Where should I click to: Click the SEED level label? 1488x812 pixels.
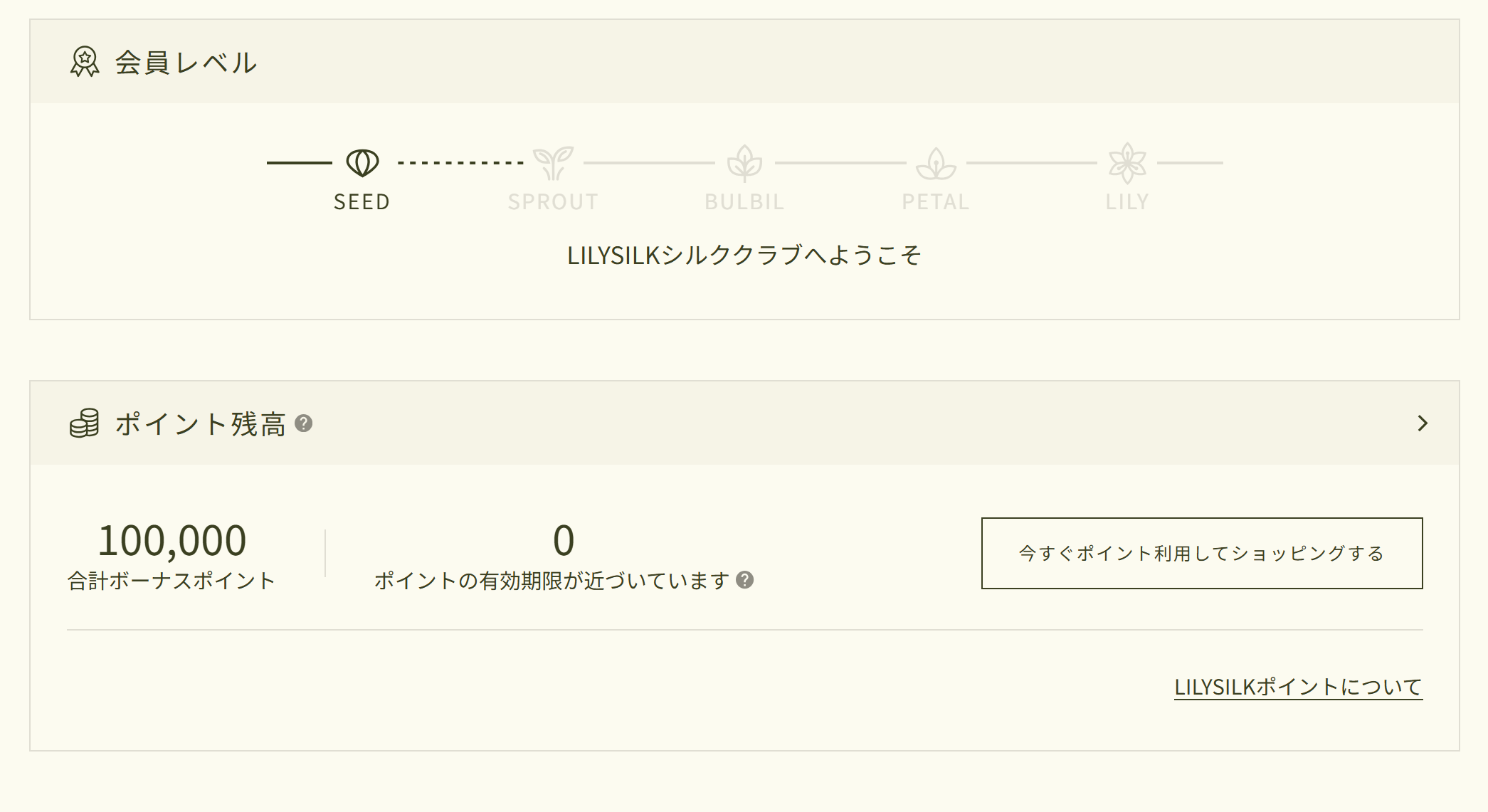point(362,202)
